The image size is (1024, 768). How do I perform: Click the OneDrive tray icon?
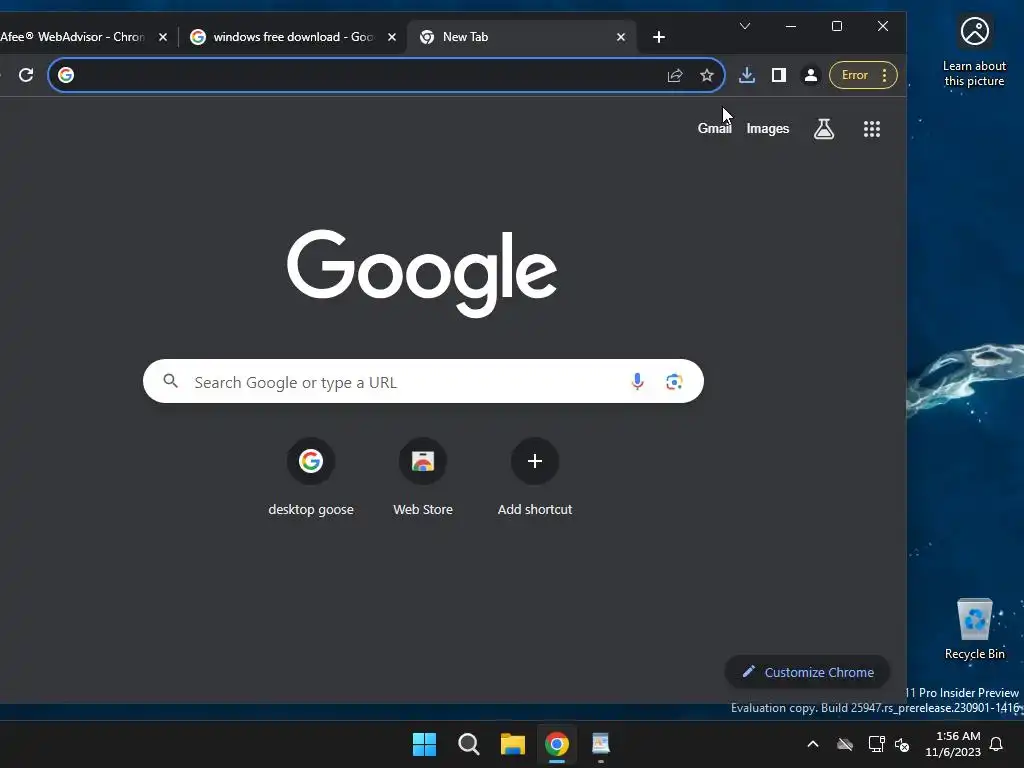[x=845, y=744]
